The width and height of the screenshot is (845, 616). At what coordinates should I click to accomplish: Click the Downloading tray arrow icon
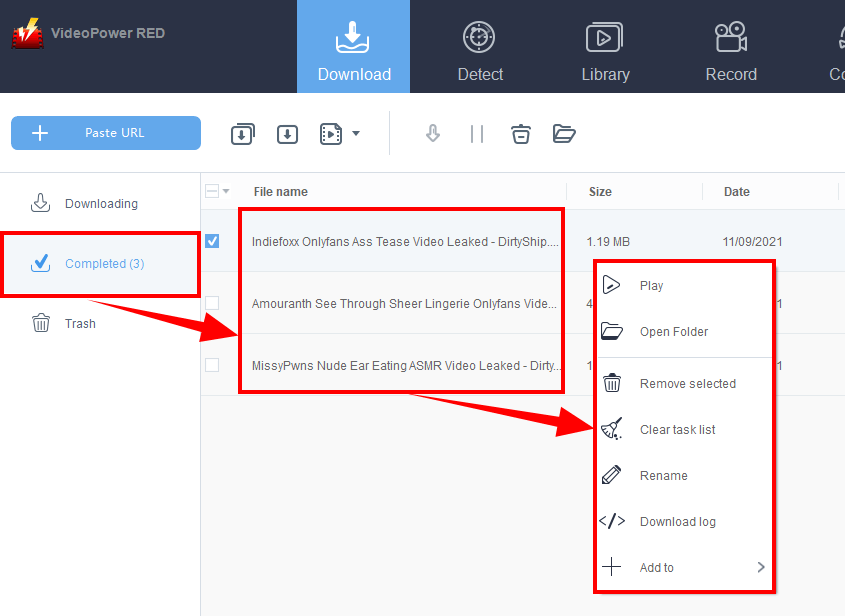(40, 203)
